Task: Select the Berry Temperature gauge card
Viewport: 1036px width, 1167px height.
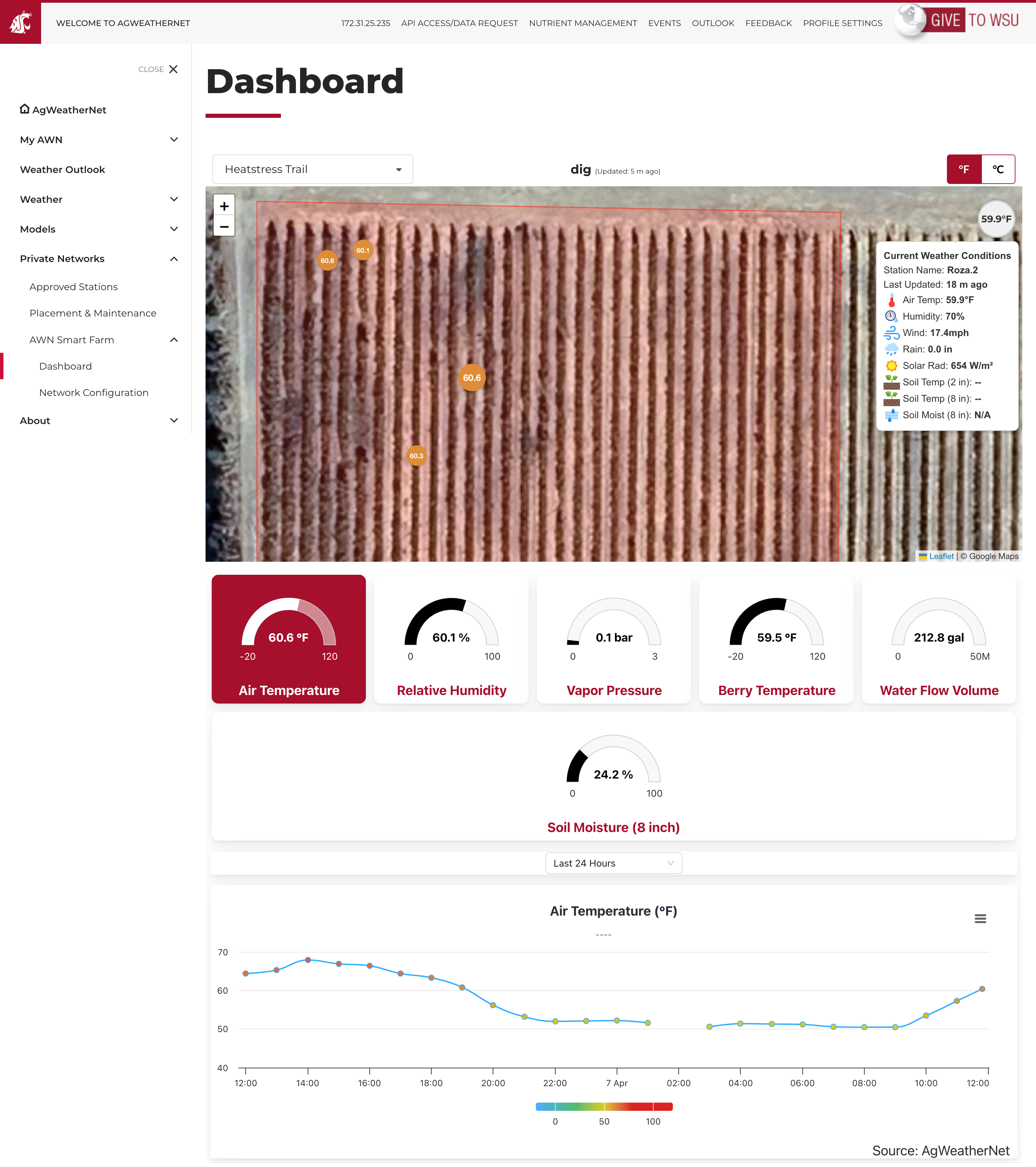Action: click(776, 639)
